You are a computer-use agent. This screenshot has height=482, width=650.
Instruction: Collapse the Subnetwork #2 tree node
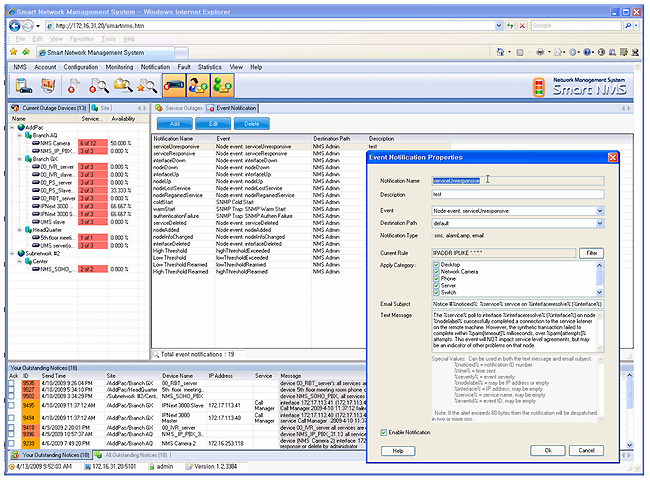click(x=12, y=253)
